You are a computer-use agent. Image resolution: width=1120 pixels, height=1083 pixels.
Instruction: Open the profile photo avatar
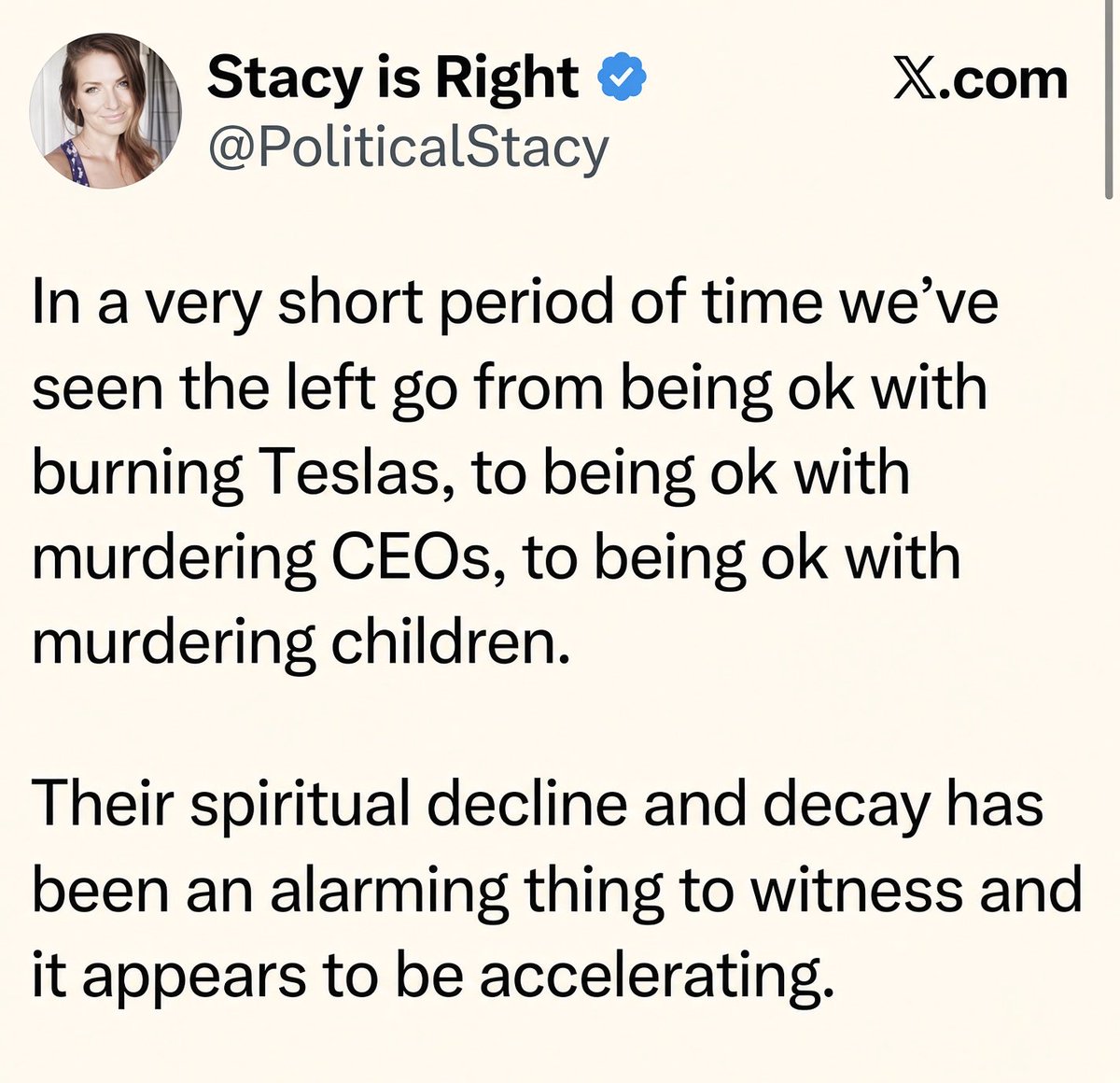click(105, 111)
